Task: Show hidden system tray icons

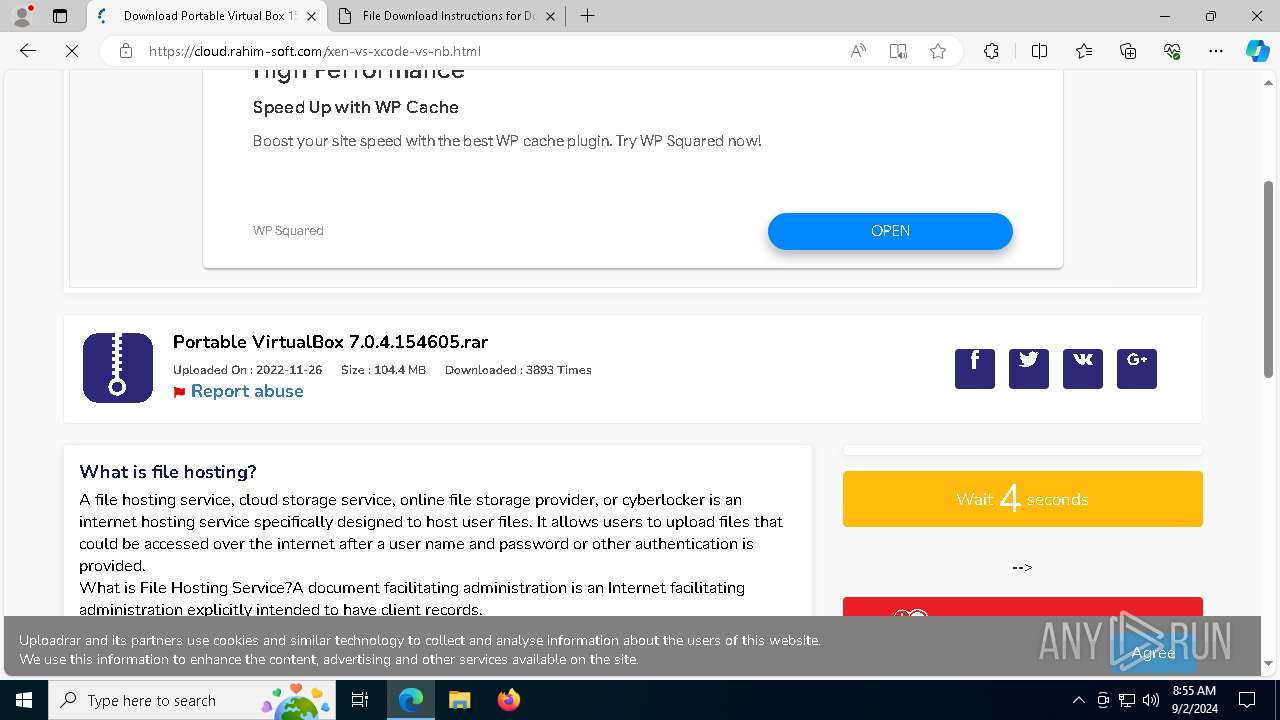Action: [x=1078, y=700]
